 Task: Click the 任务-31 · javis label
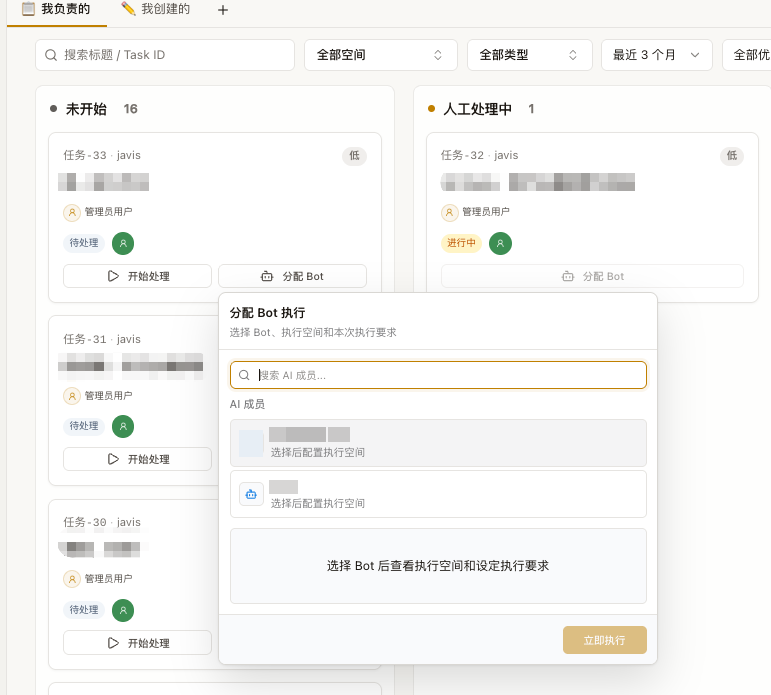pyautogui.click(x=102, y=339)
